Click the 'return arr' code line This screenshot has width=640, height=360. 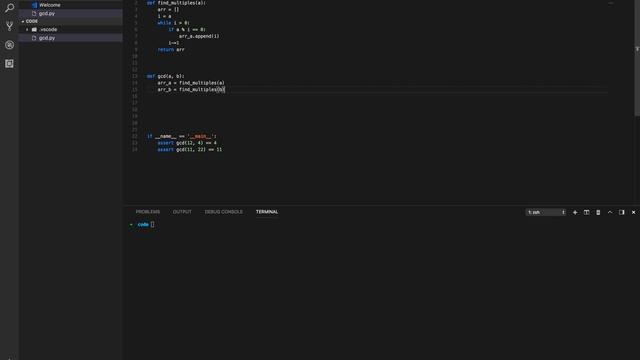pyautogui.click(x=171, y=49)
